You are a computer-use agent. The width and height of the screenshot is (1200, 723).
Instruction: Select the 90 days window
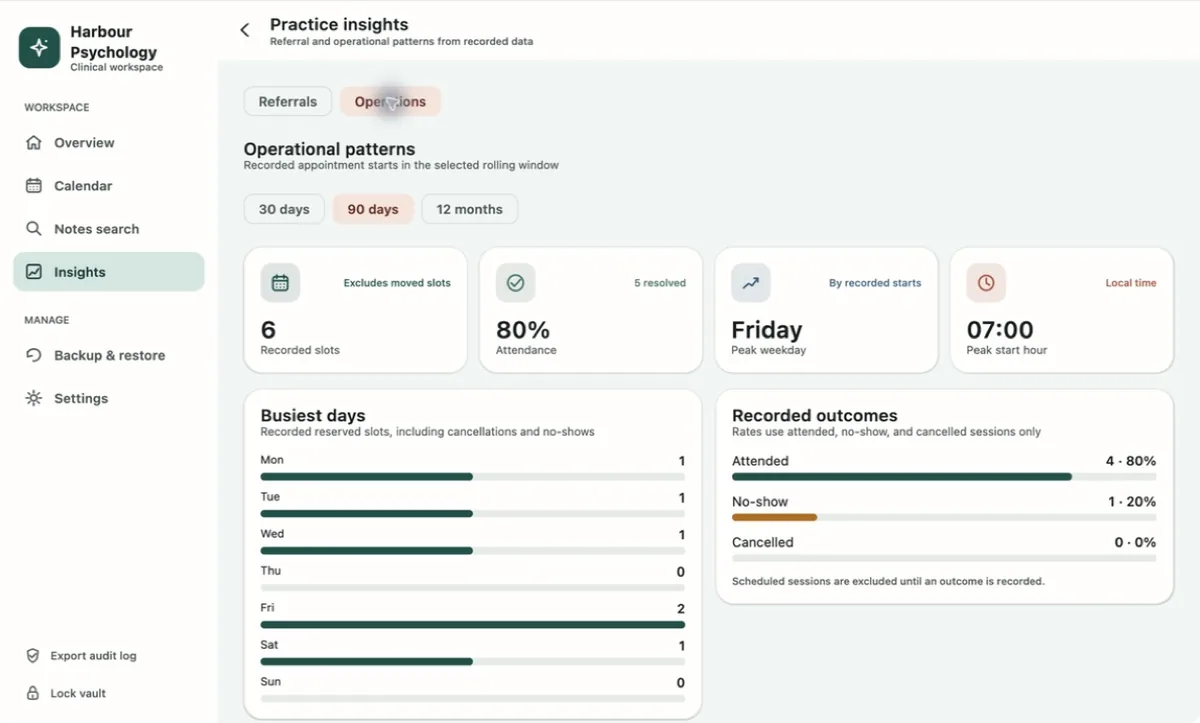tap(373, 209)
